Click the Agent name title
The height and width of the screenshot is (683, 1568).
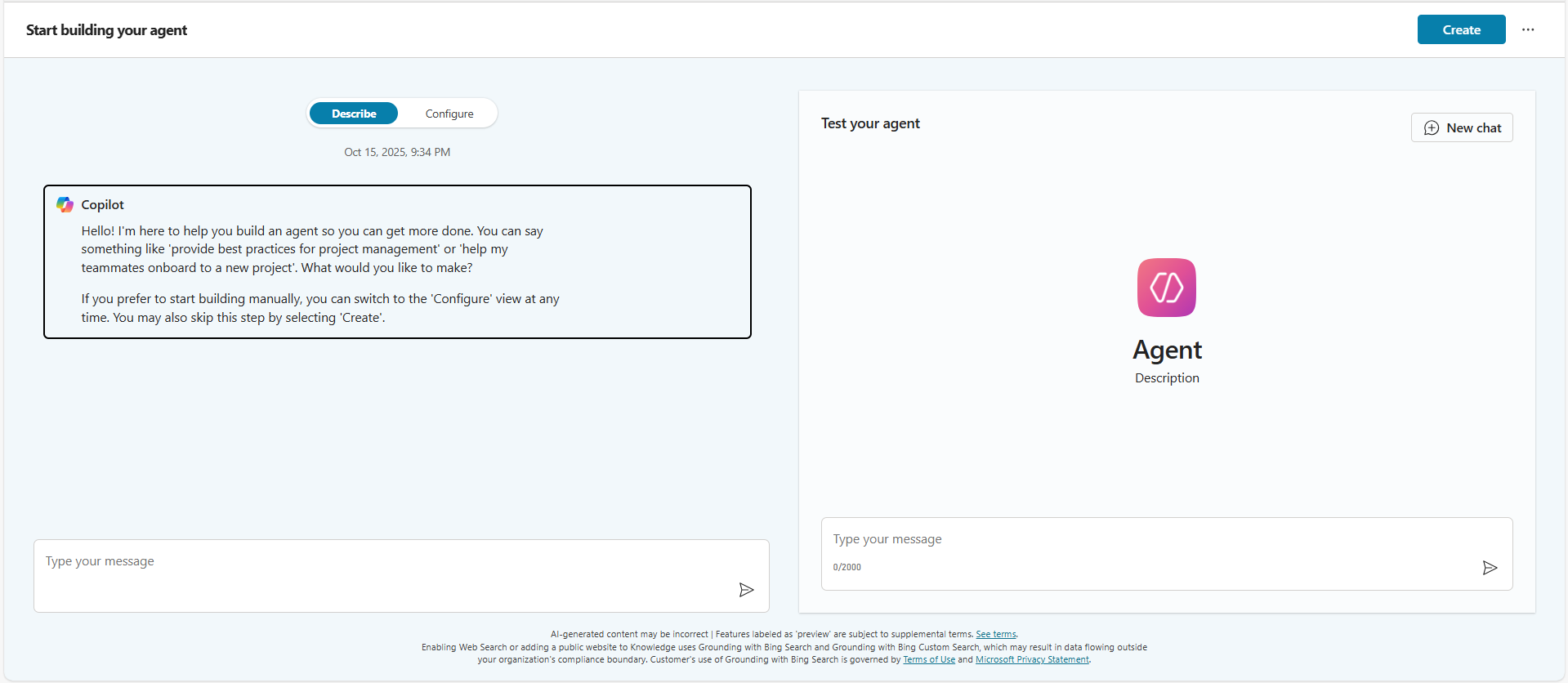pos(1166,350)
